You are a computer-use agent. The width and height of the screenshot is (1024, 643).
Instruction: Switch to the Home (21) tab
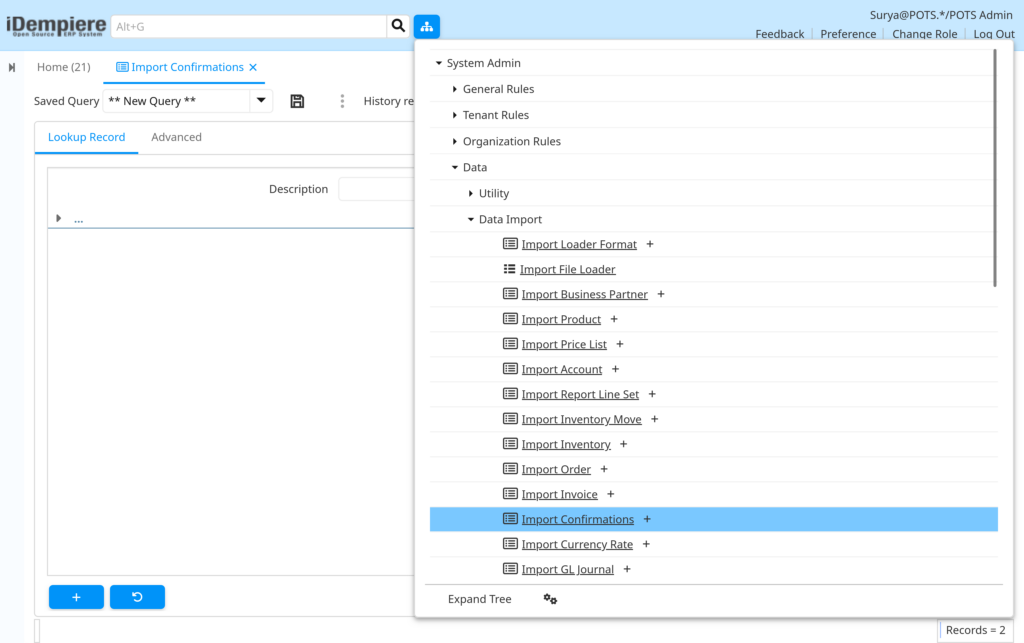pos(63,67)
